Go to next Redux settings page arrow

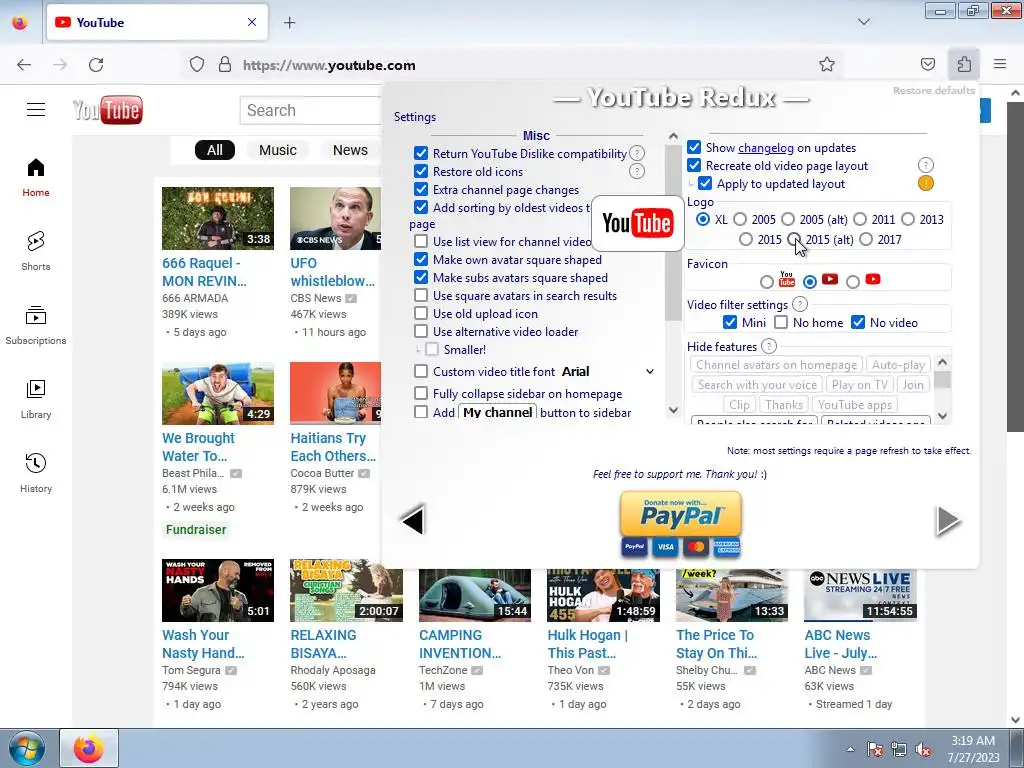pos(948,520)
